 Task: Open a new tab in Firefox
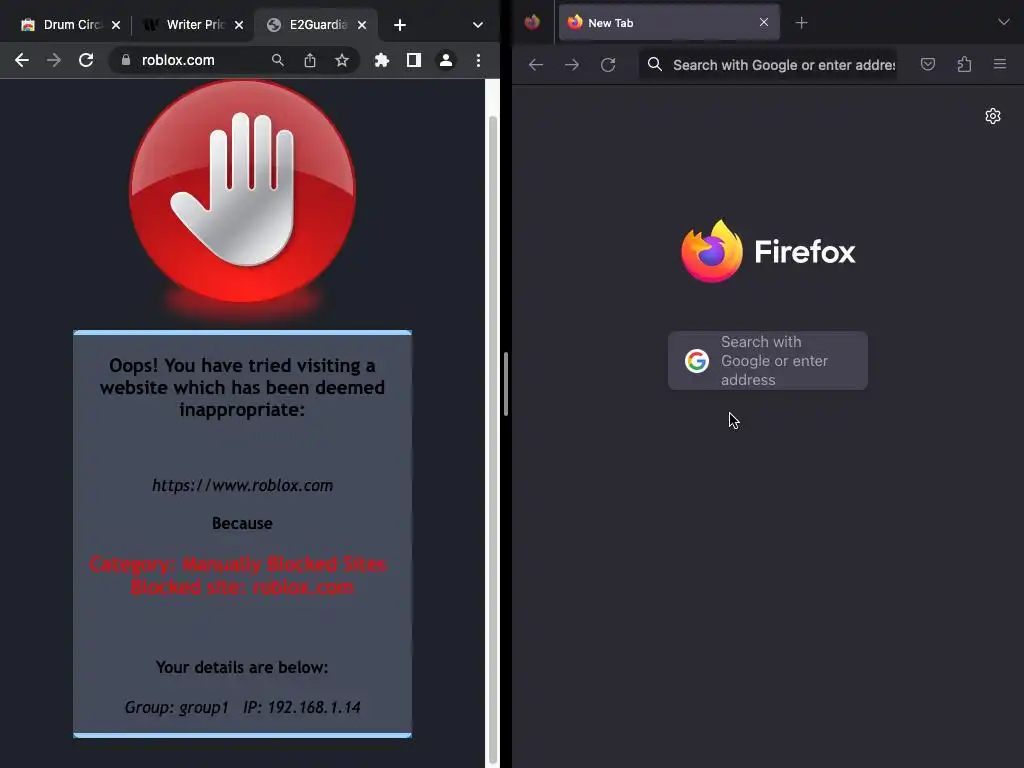point(801,23)
